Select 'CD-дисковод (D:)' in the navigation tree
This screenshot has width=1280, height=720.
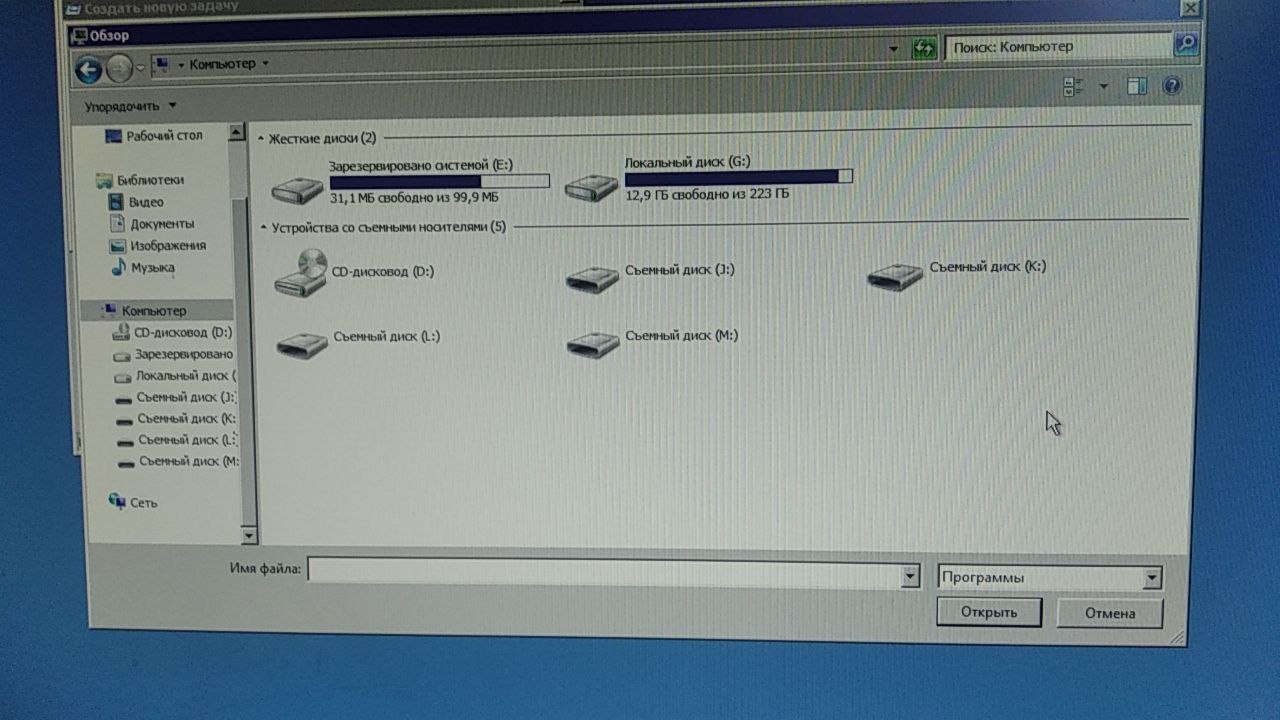(173, 332)
